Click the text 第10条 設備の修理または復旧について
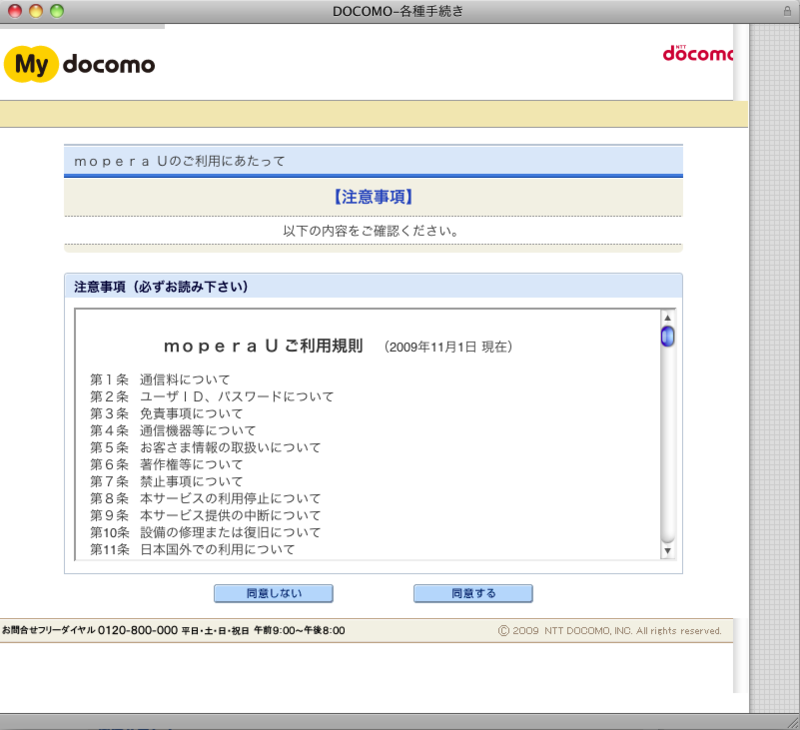This screenshot has width=800, height=730. point(206,533)
